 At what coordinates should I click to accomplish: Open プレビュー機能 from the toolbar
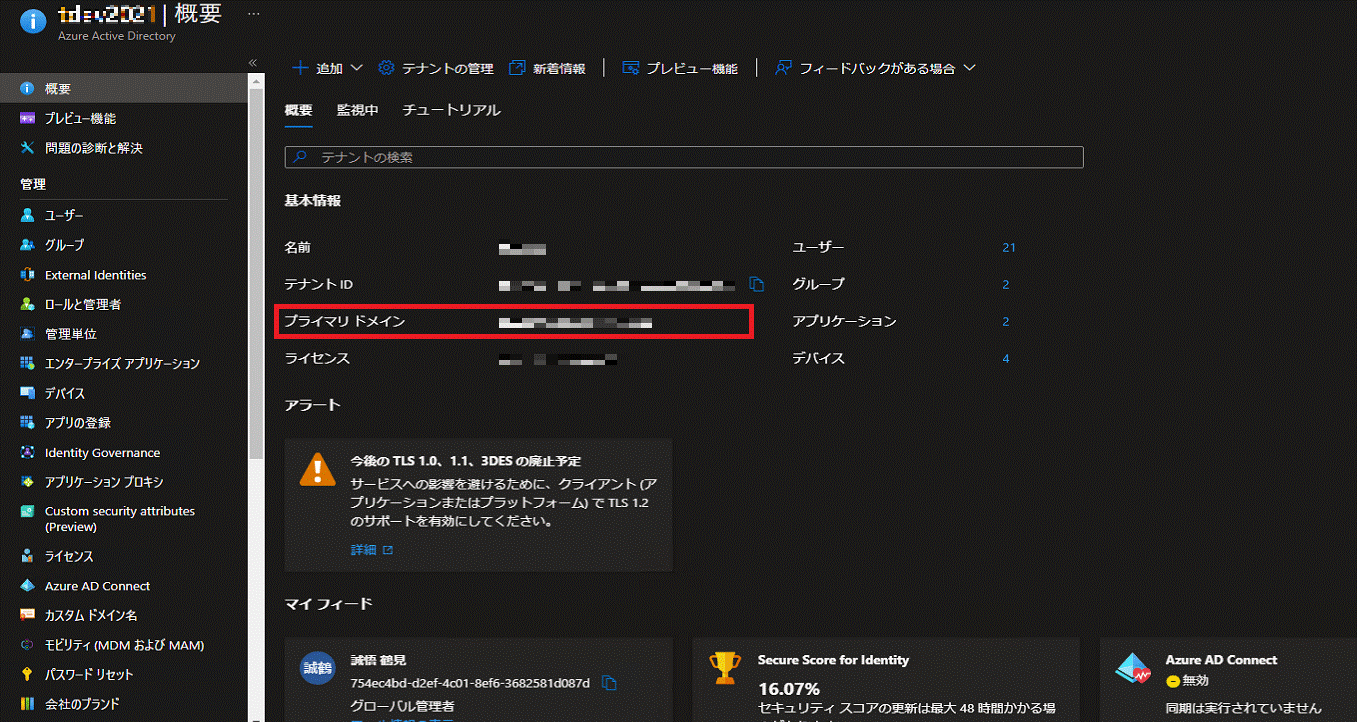(680, 68)
